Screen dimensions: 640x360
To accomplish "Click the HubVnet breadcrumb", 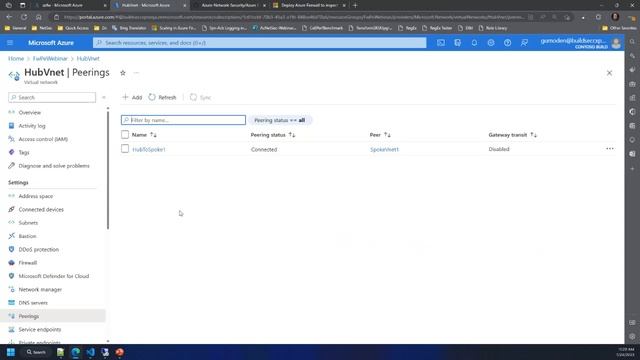I will (88, 58).
